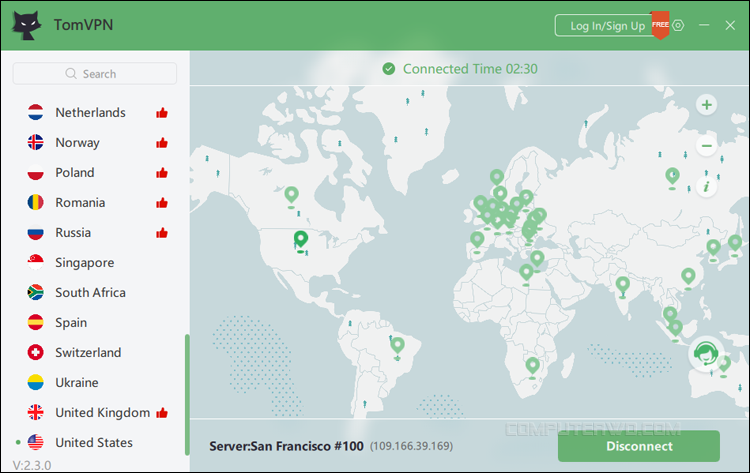The width and height of the screenshot is (750, 473).
Task: Zoom in the map with plus button
Action: pos(706,105)
